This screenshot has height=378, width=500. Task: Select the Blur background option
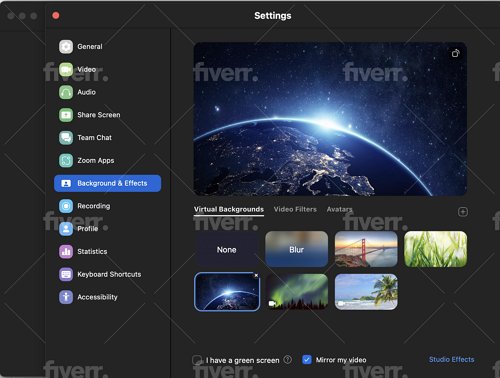296,249
